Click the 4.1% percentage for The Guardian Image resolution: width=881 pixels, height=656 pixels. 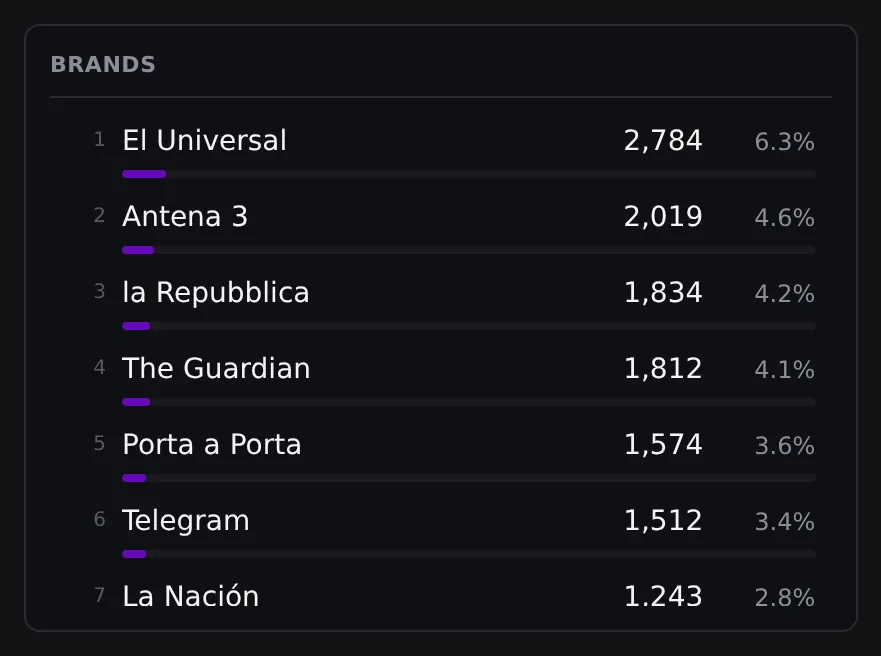[784, 370]
